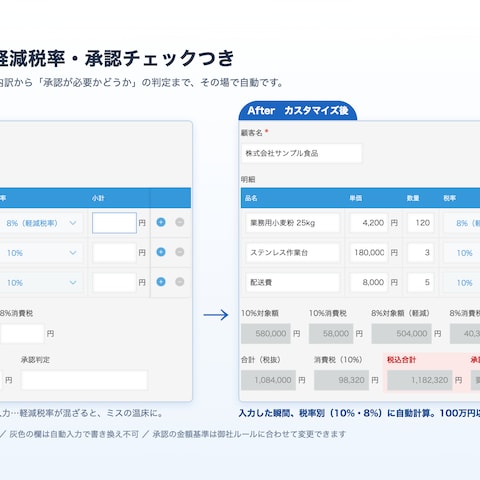Click the 税込合計 red label
The width and height of the screenshot is (480, 480).
pyautogui.click(x=401, y=360)
